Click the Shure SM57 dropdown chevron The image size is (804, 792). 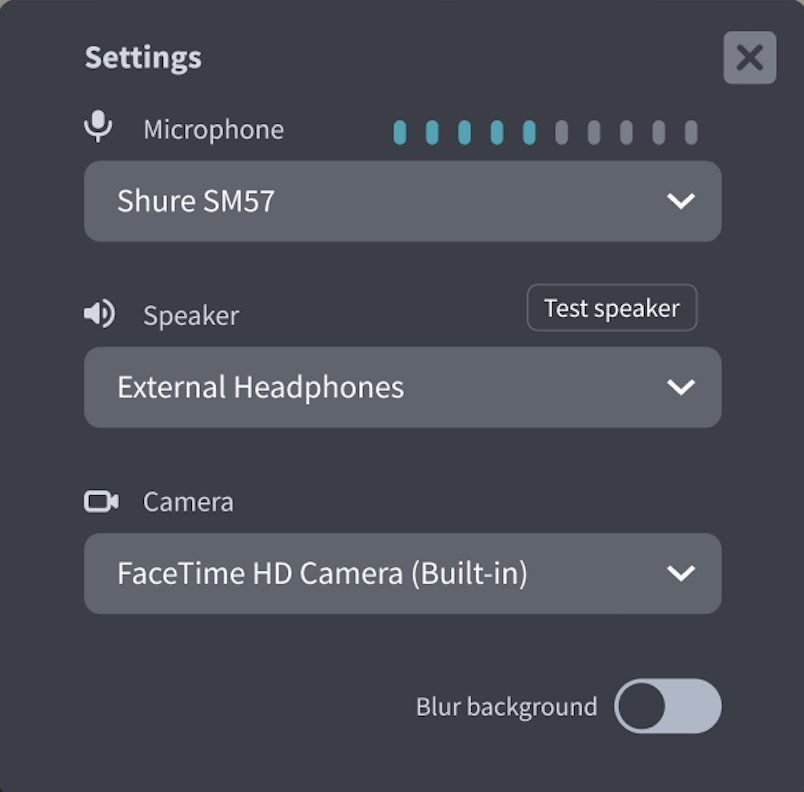[681, 201]
